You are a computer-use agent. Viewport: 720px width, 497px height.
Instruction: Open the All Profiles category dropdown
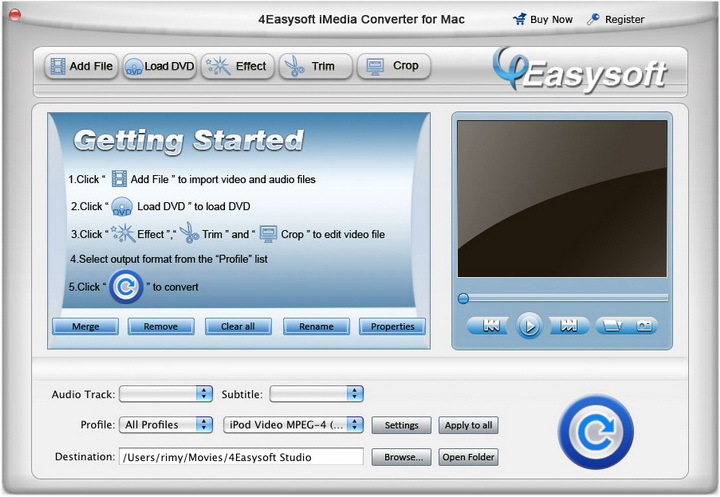tap(166, 424)
